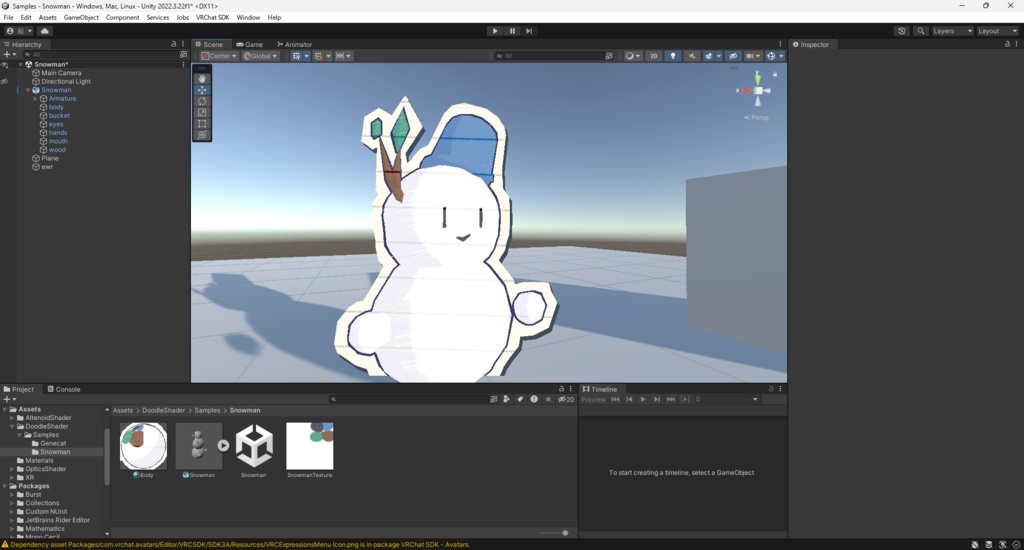
Task: Select the Transform tool in Scene toolbar
Action: coord(202,135)
